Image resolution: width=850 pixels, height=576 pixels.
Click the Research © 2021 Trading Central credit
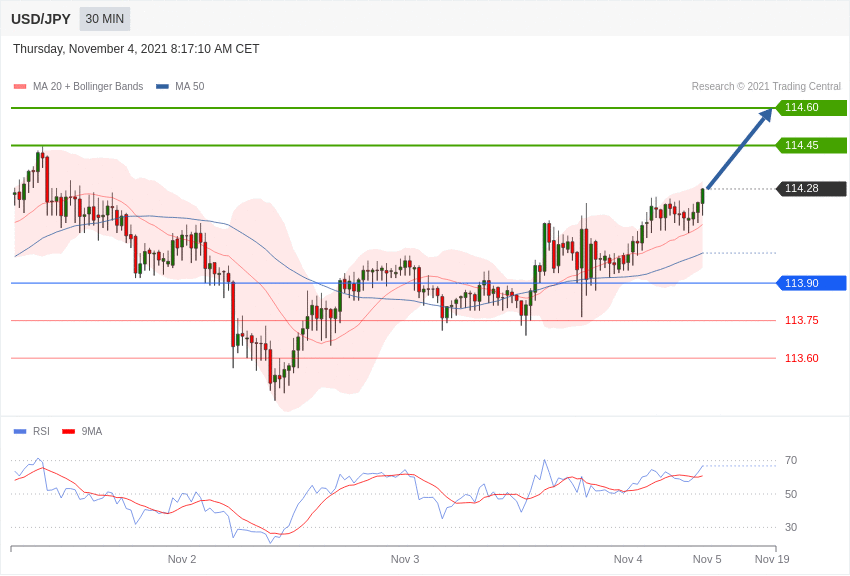coord(766,86)
